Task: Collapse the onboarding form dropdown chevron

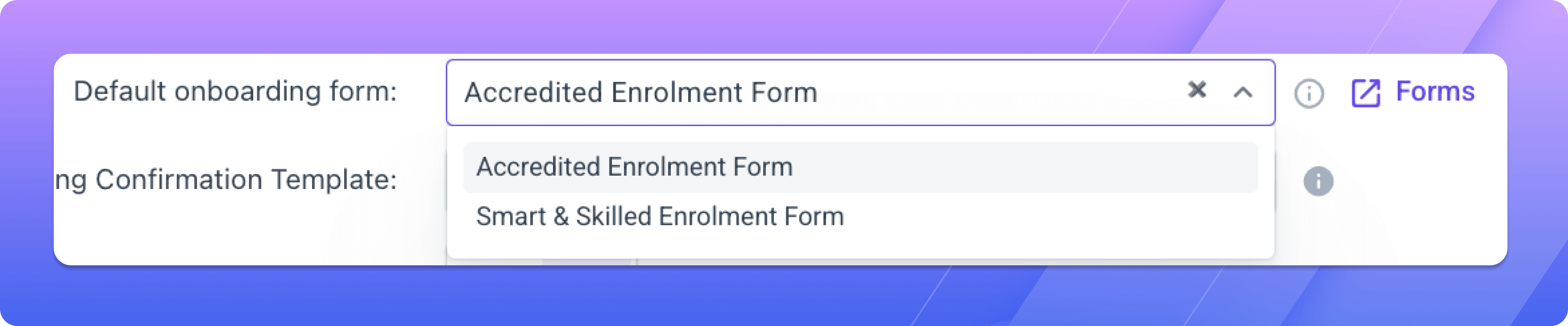Action: coord(1243,93)
